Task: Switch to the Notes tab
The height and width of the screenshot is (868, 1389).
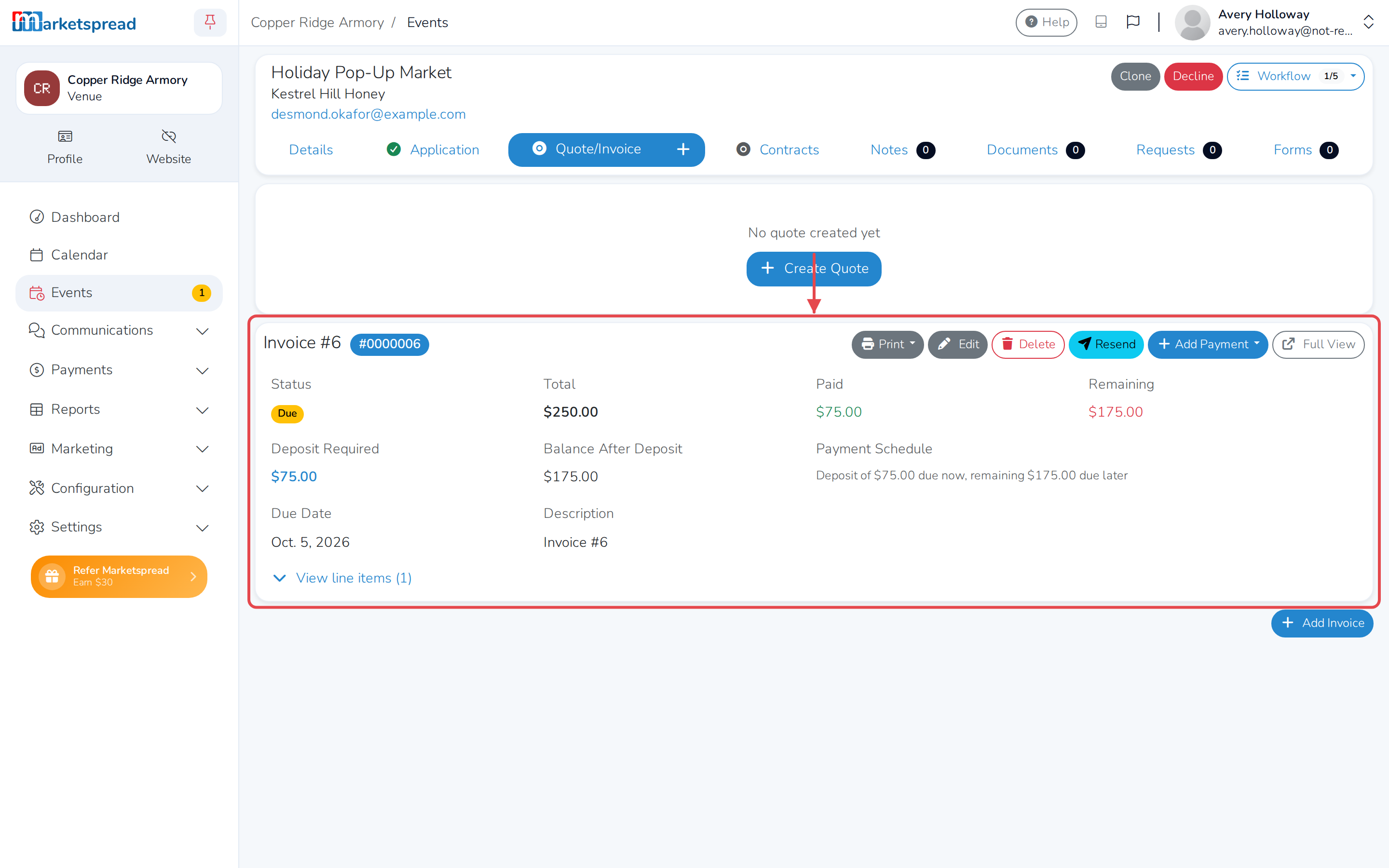Action: click(x=902, y=150)
